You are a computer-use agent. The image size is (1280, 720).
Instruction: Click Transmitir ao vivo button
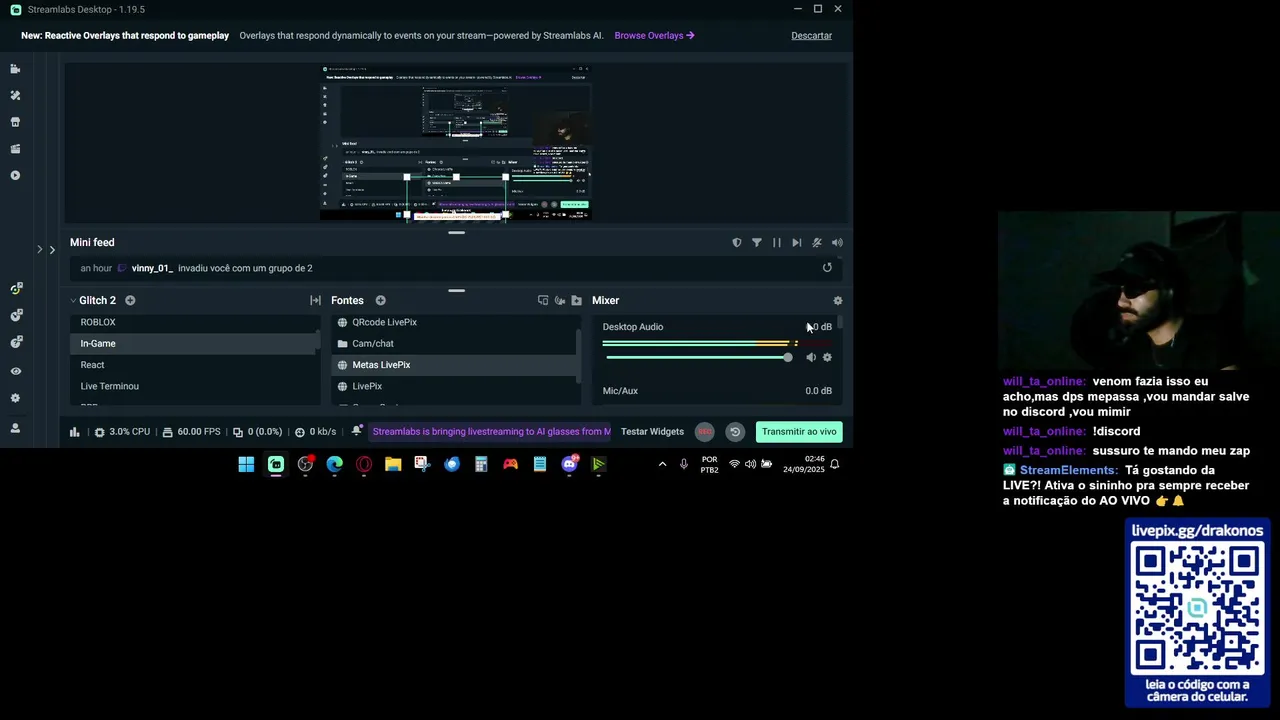[799, 432]
